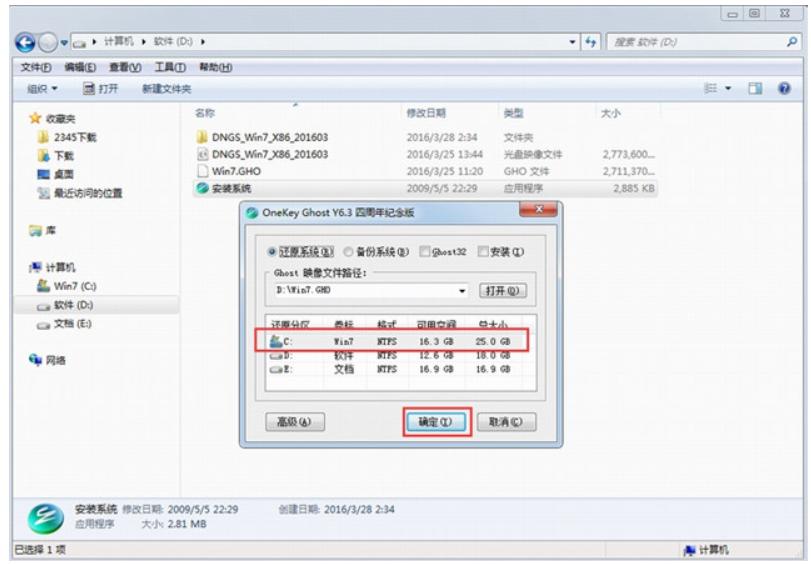Screen dimensions: 811x565
Task: Click 打开 in the toolbar
Action: [x=101, y=89]
